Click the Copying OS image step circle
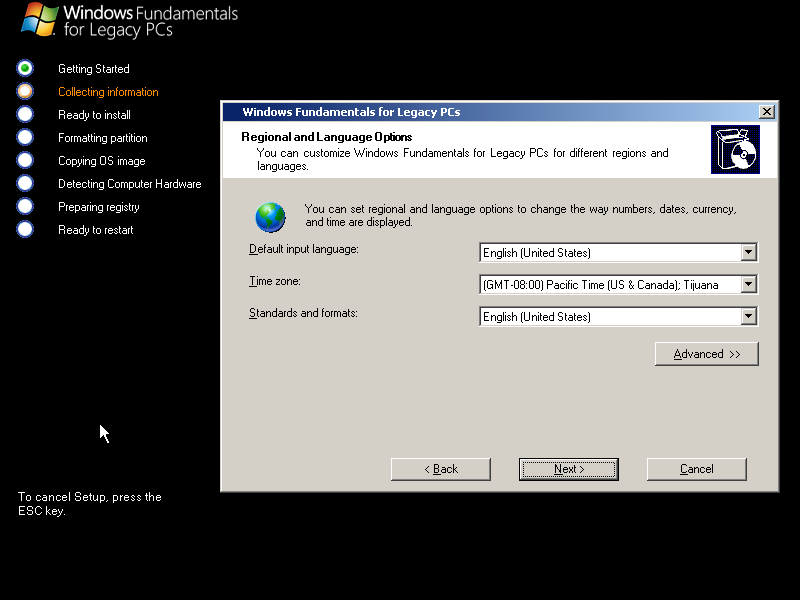Viewport: 800px width, 600px height. click(24, 160)
